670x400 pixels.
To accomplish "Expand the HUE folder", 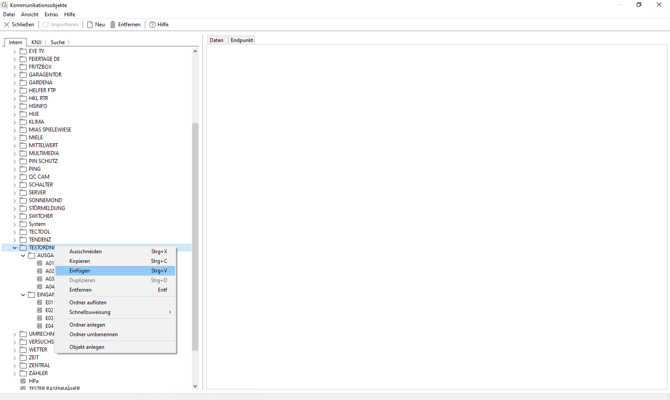I will pyautogui.click(x=15, y=114).
